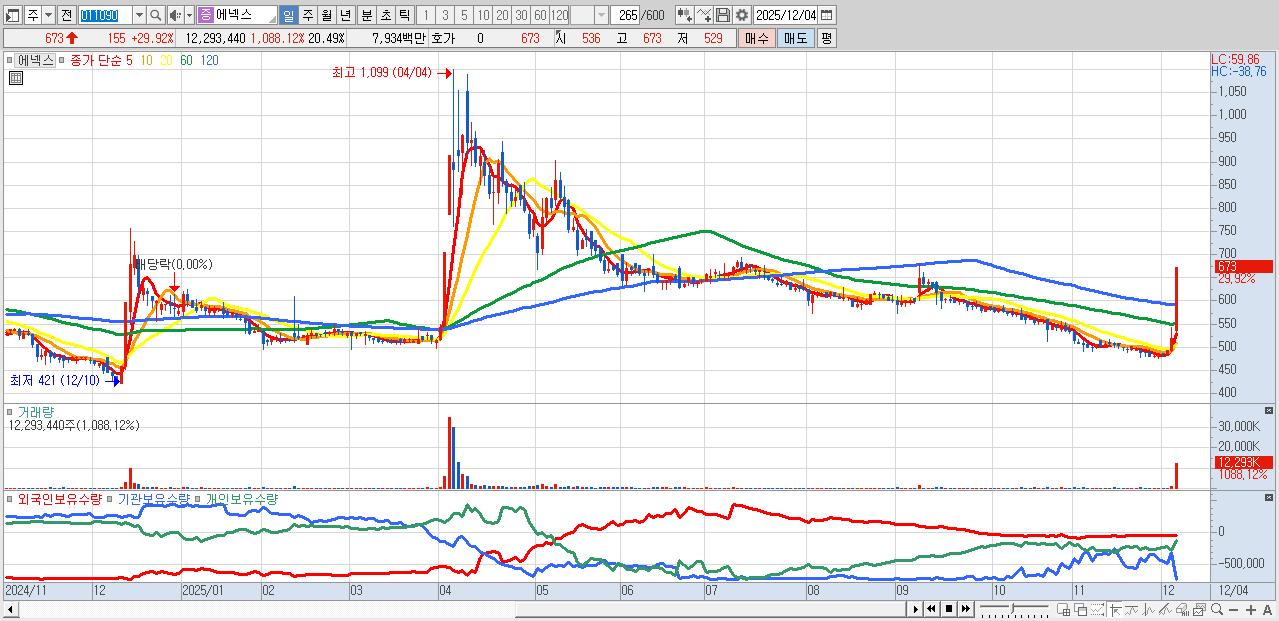The width and height of the screenshot is (1279, 621).
Task: Select tick 틱 period button
Action: click(404, 15)
